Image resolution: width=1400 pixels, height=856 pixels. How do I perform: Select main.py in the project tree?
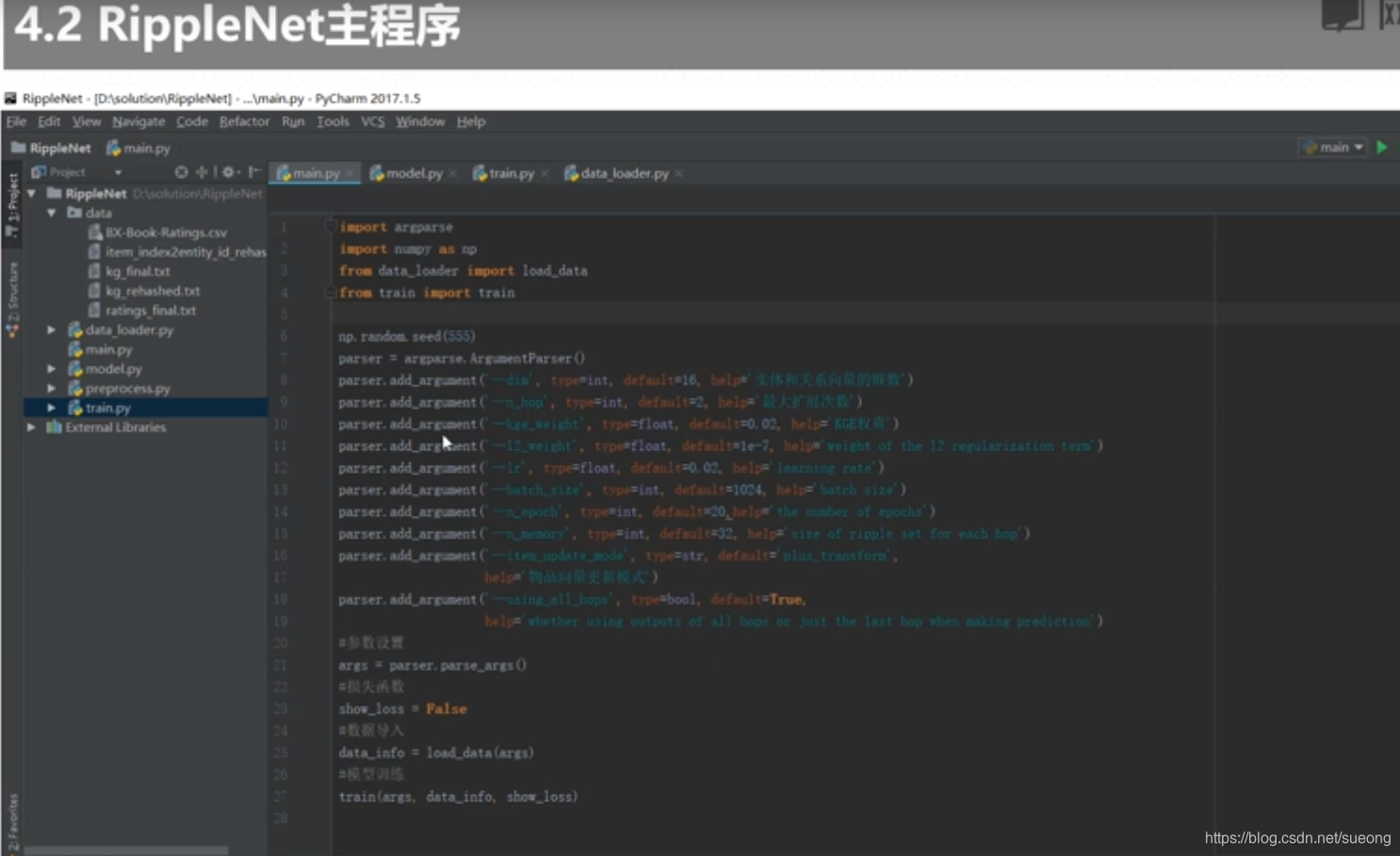point(108,349)
